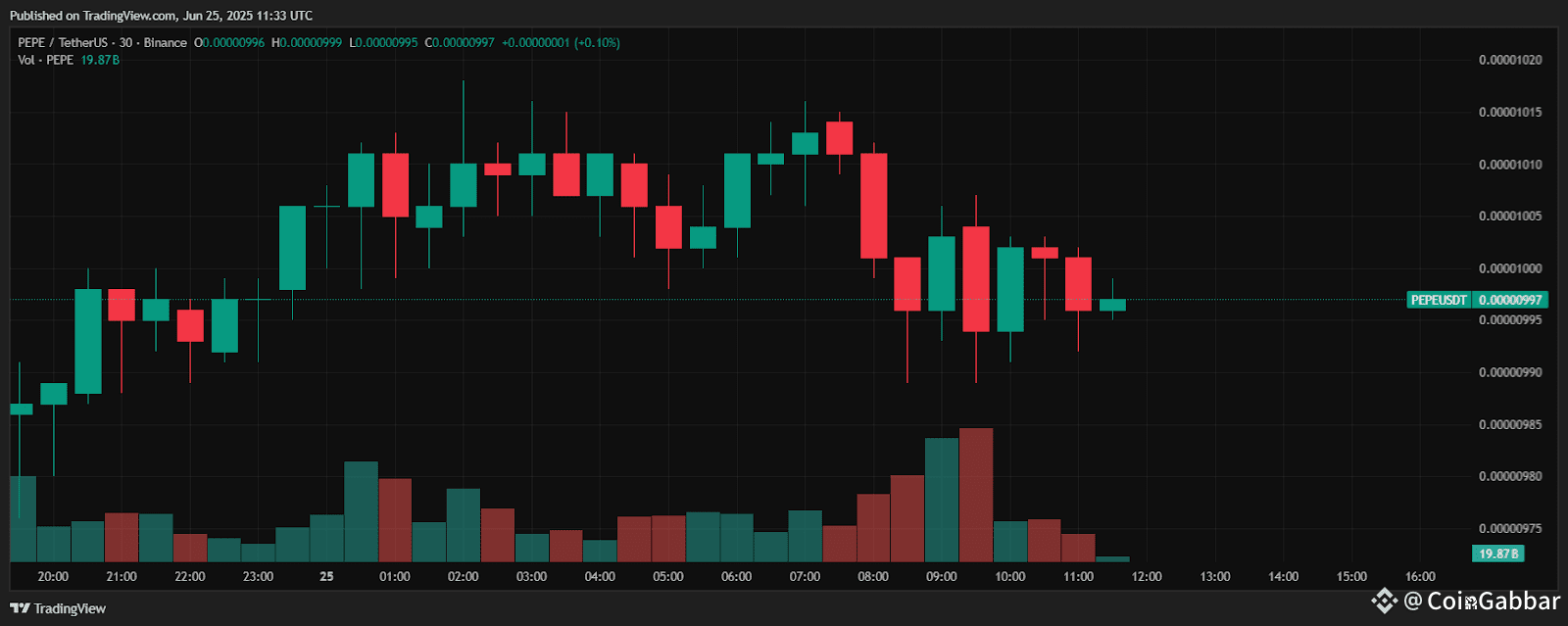Click the 0.00000975 price axis label
Viewport: 1568px width, 626px height.
click(1510, 528)
